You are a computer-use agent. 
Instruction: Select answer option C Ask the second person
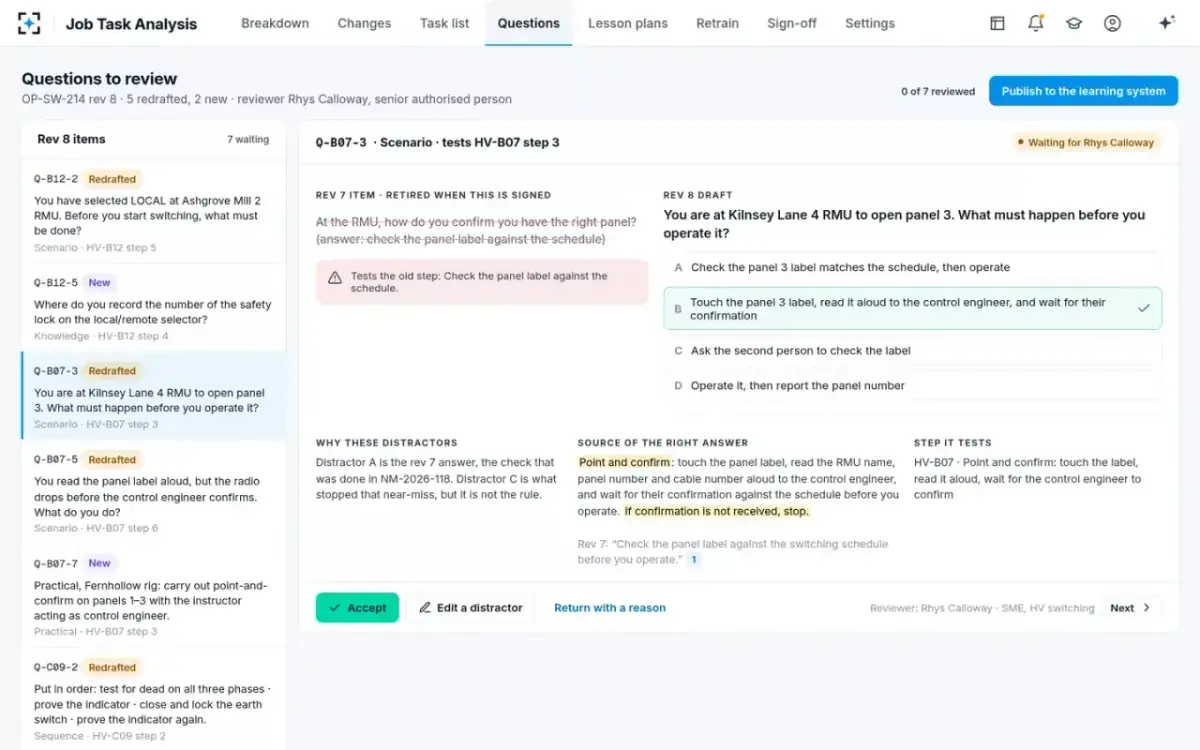click(x=913, y=351)
